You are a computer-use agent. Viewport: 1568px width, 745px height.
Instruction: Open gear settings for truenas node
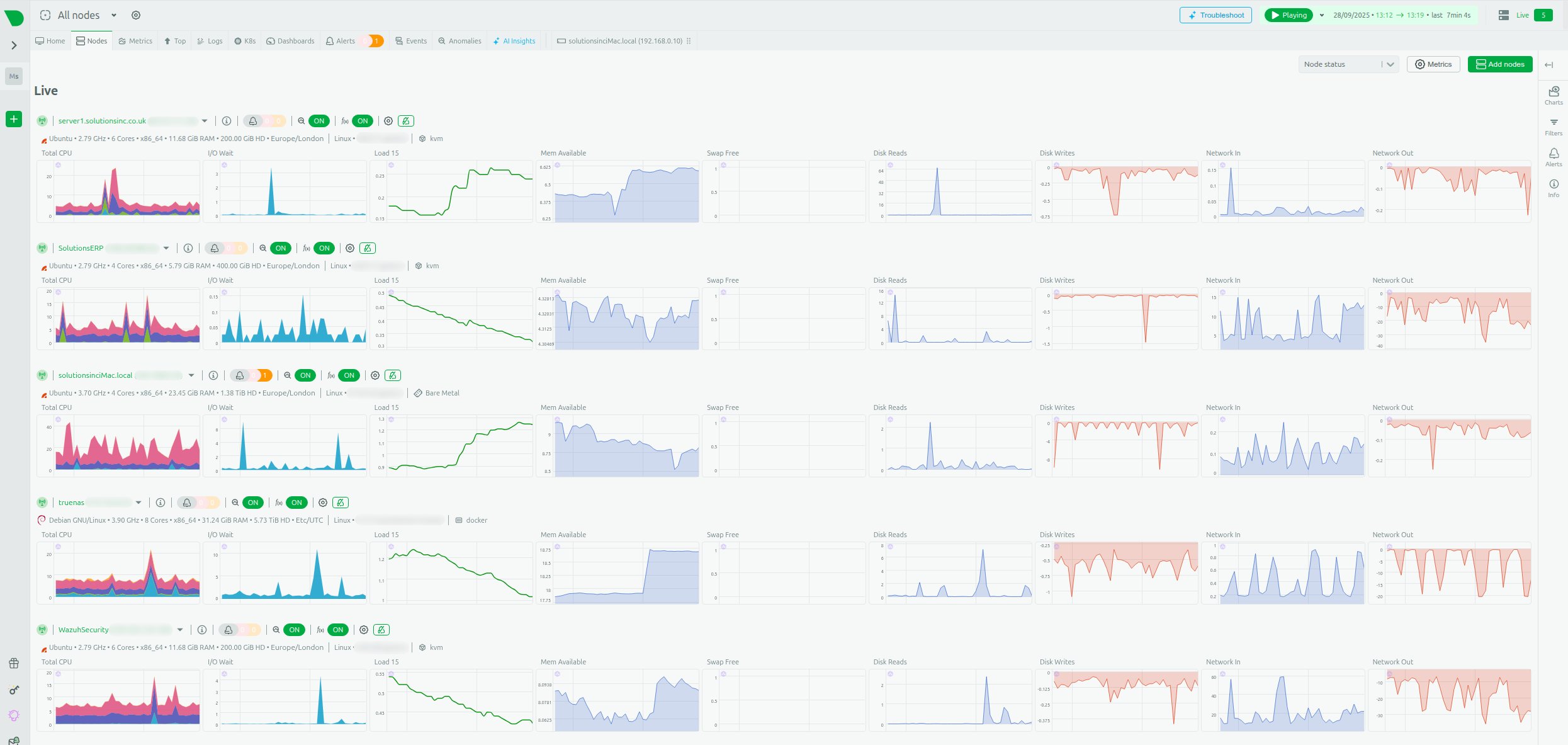coord(323,503)
